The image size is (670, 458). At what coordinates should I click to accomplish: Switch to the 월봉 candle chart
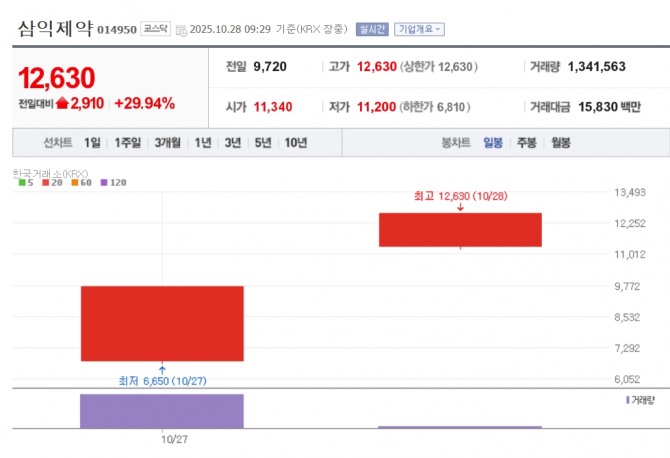click(x=561, y=143)
